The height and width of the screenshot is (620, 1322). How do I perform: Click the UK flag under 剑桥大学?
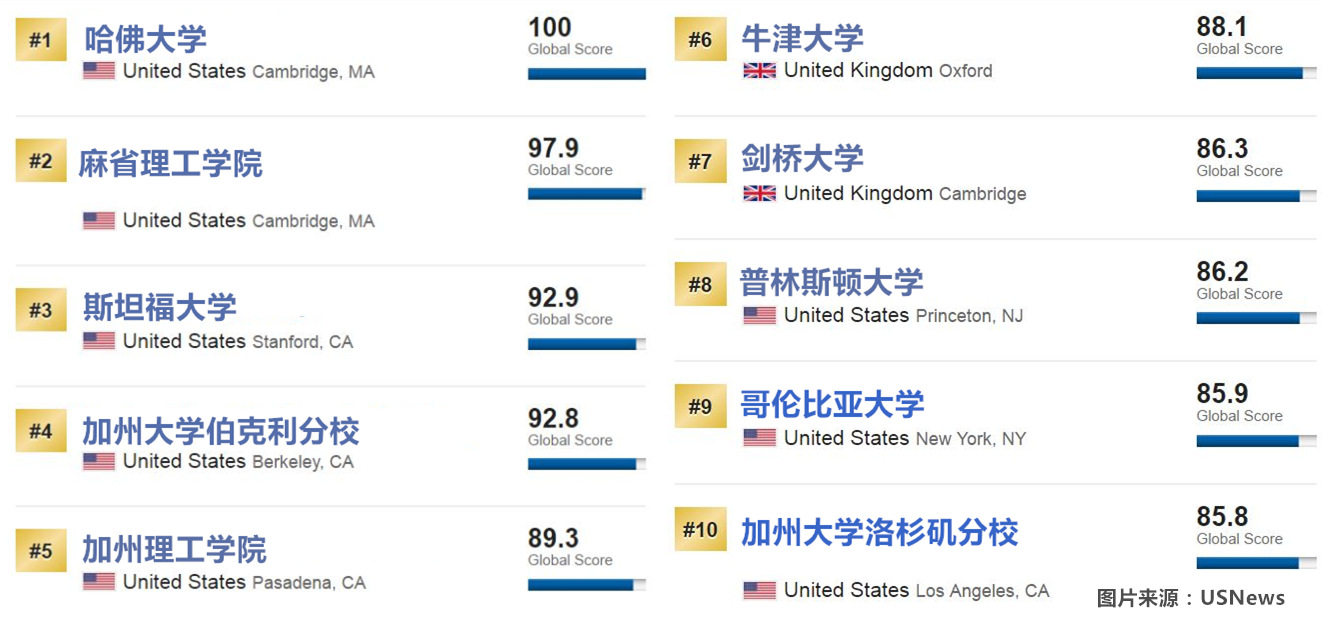pyautogui.click(x=759, y=193)
